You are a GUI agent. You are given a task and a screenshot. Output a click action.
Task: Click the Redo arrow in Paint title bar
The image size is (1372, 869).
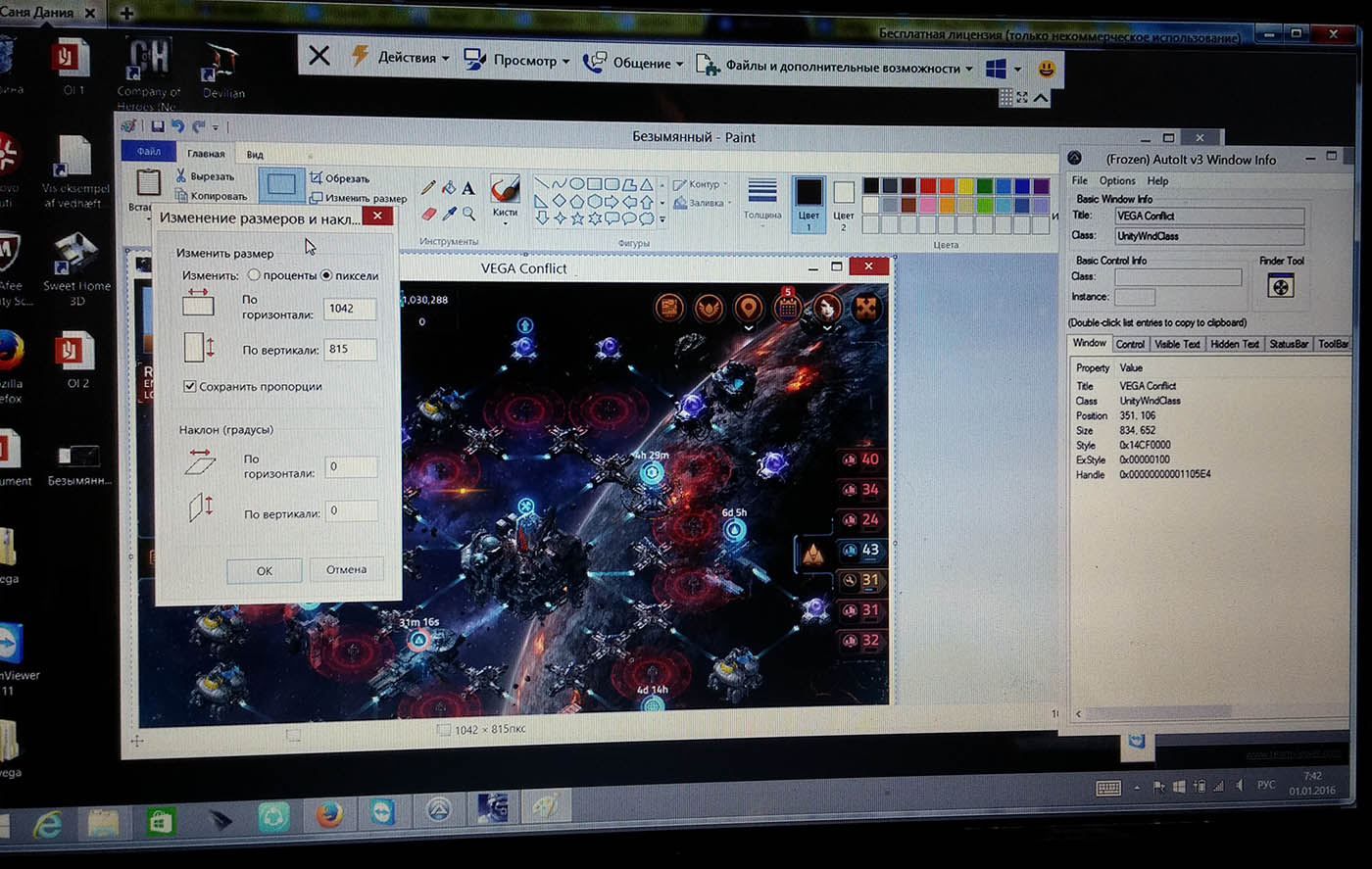pos(198,126)
